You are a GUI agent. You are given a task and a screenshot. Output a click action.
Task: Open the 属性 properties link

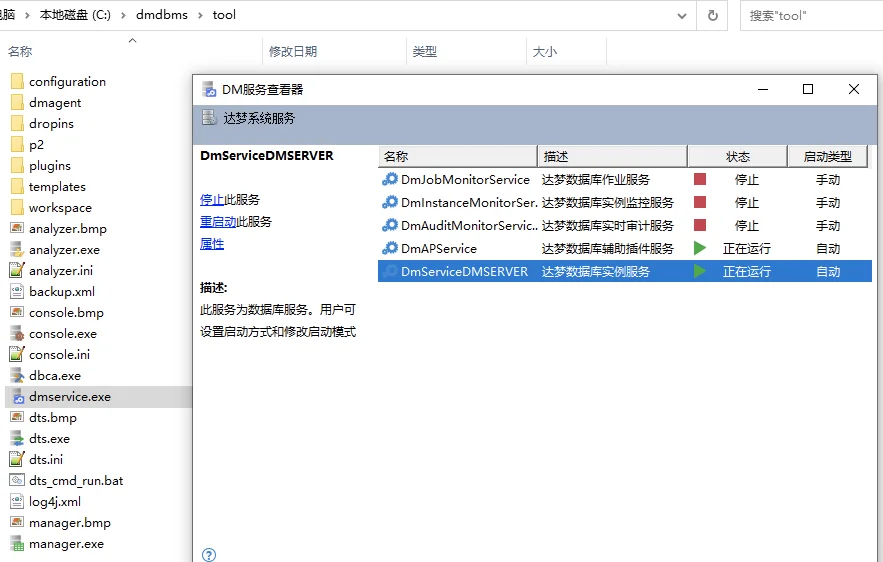click(x=212, y=243)
